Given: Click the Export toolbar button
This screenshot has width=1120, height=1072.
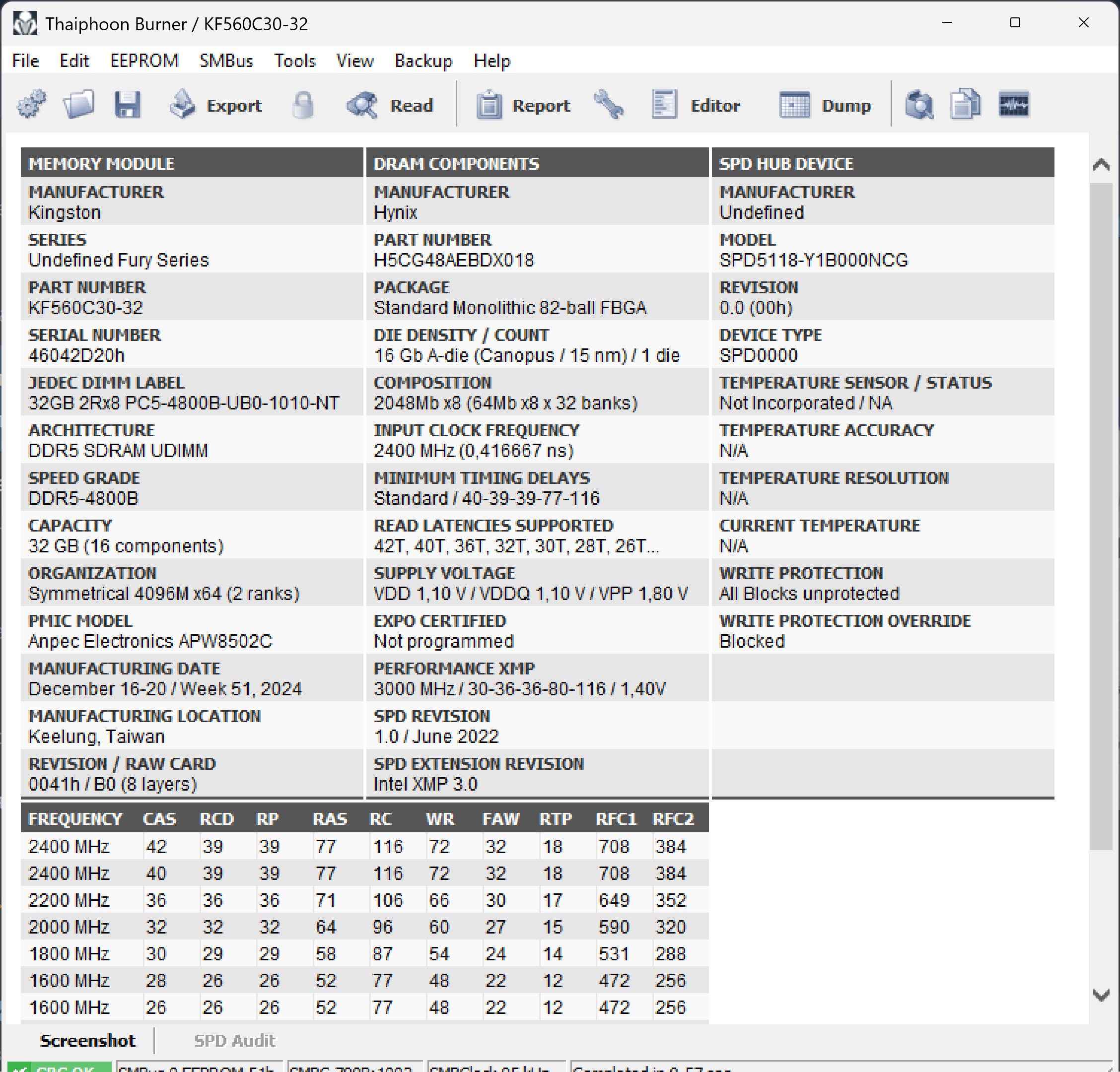Looking at the screenshot, I should (215, 106).
